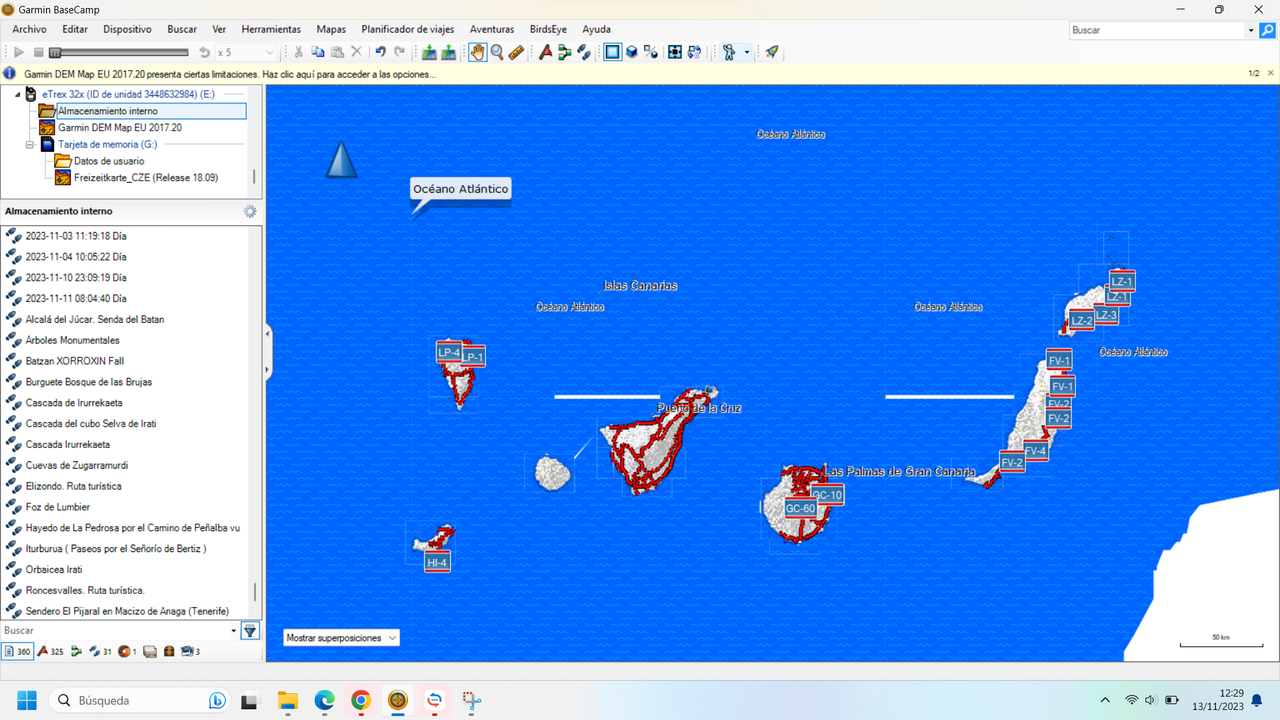Open the activity profile dropdown arrow
This screenshot has width=1280, height=720.
(747, 52)
